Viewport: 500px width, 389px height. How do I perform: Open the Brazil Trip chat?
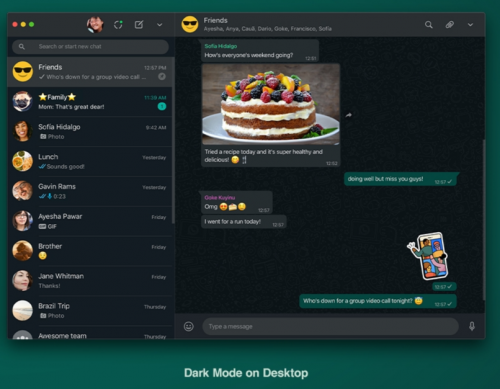pyautogui.click(x=90, y=311)
